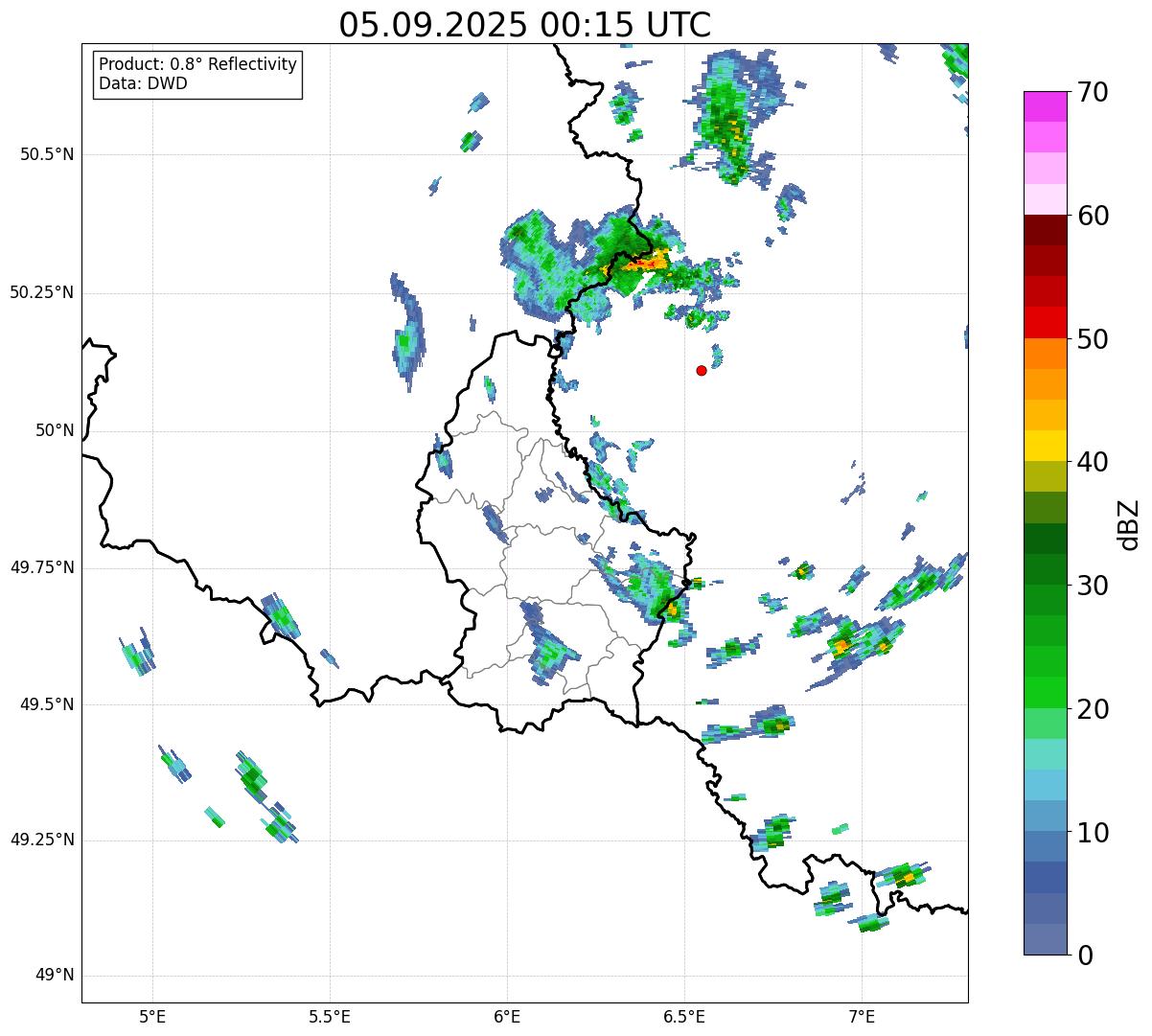Click the red location marker dot
The width and height of the screenshot is (1152, 1036).
(702, 370)
